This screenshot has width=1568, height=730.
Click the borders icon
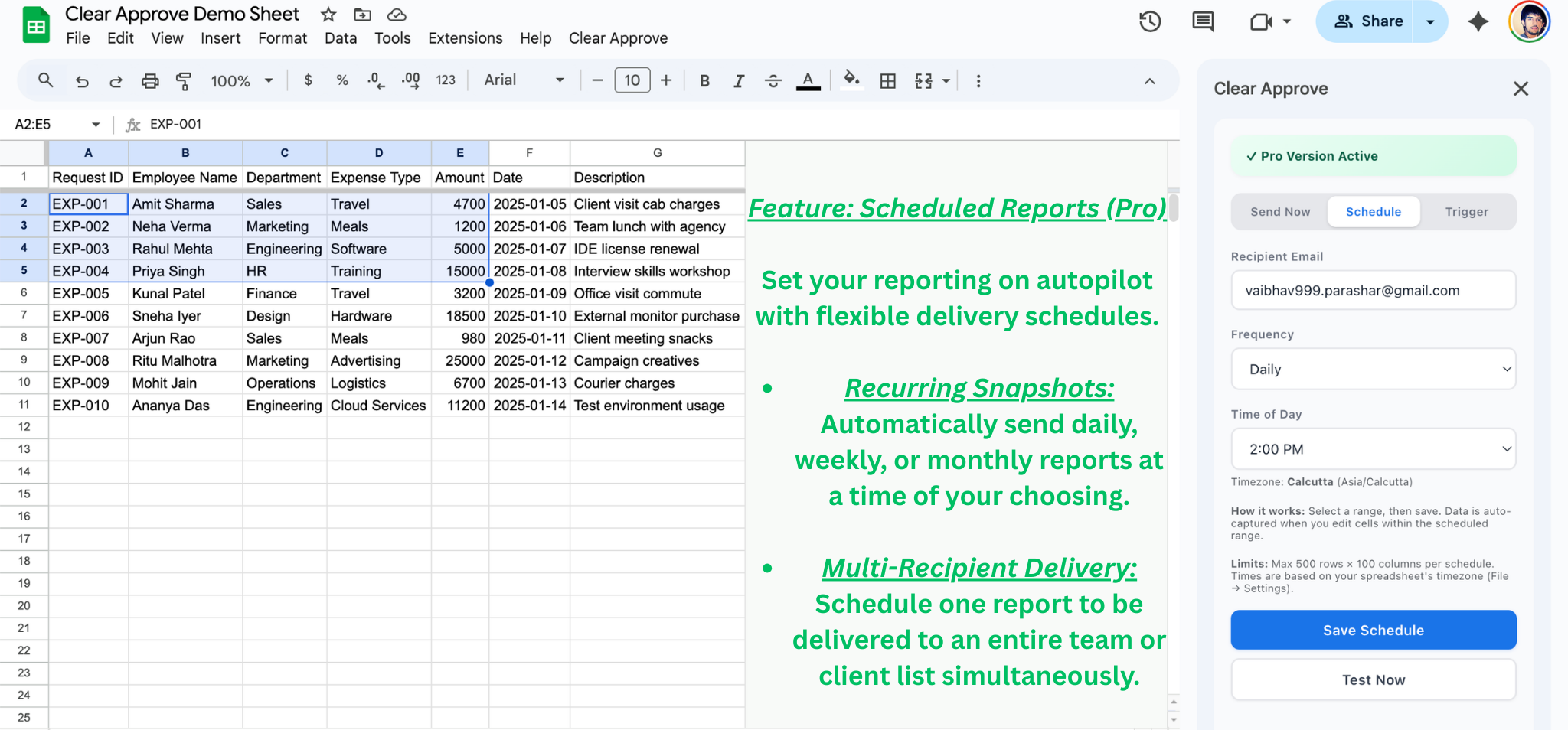(888, 80)
